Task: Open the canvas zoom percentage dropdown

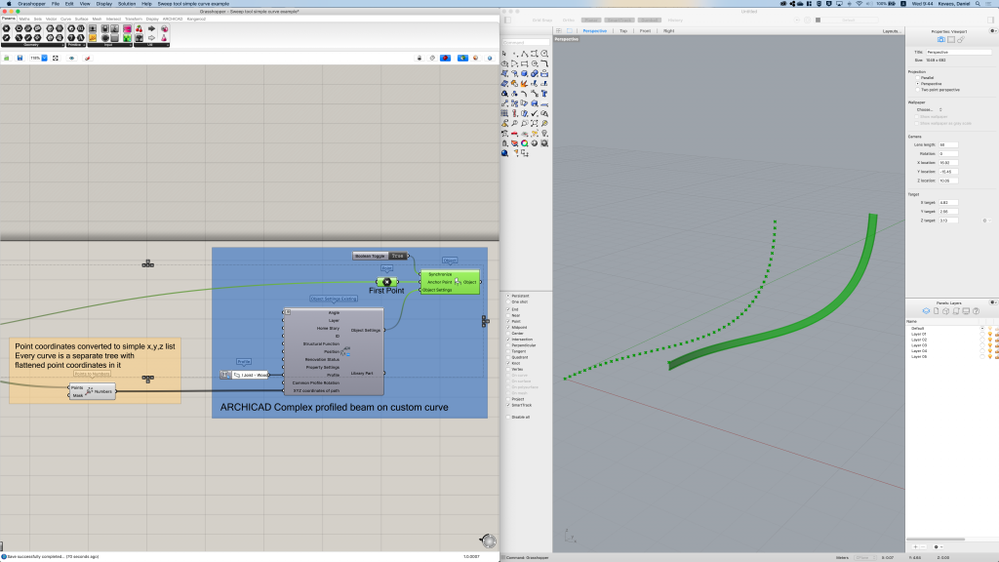Action: (44, 58)
